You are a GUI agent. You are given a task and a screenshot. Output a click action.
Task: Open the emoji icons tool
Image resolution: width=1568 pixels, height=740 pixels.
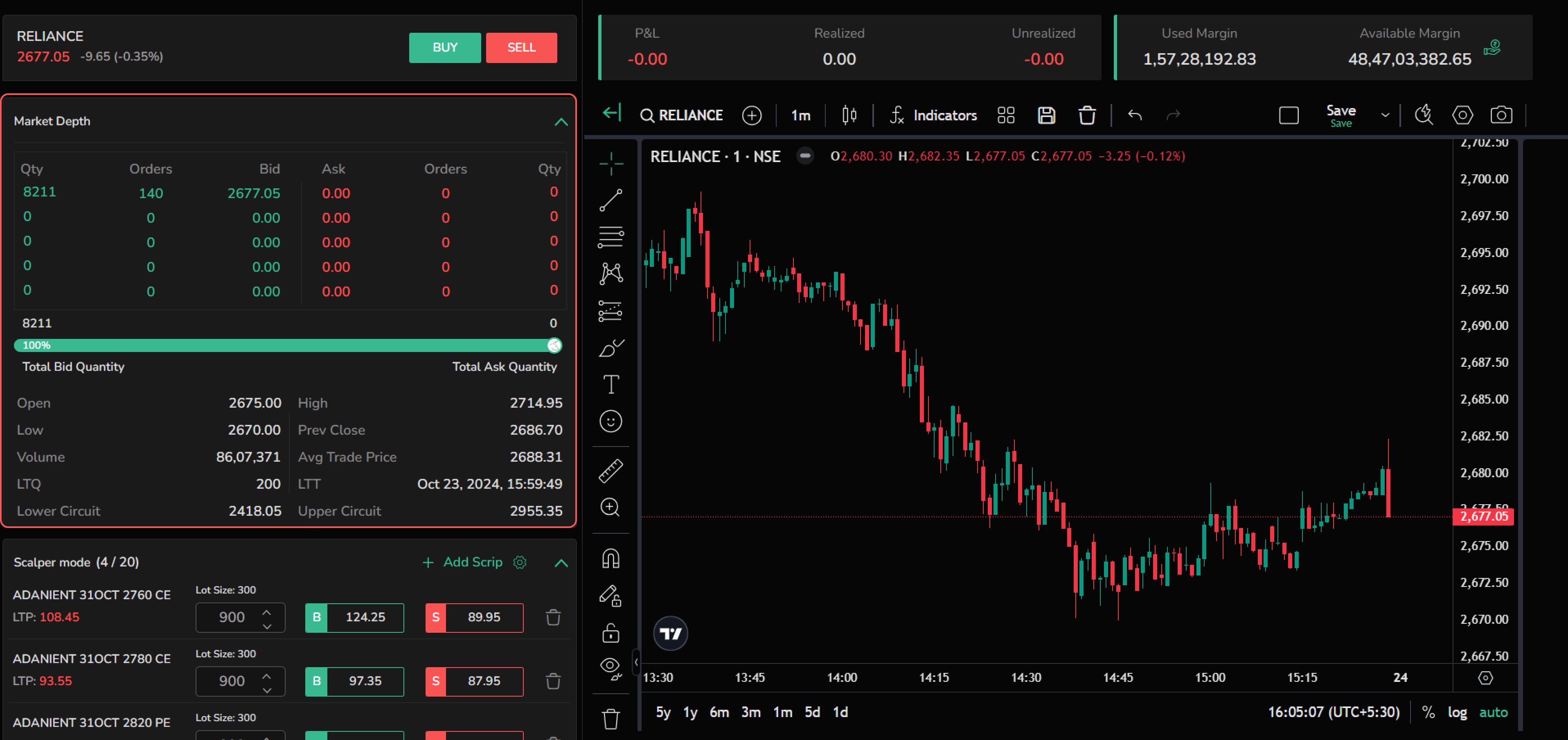[x=611, y=422]
